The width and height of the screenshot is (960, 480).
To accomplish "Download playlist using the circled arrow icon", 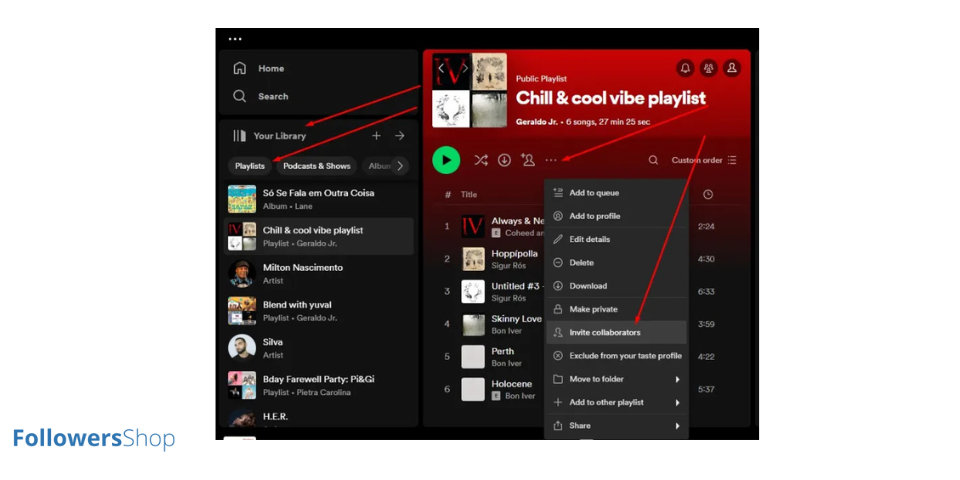I will (504, 160).
